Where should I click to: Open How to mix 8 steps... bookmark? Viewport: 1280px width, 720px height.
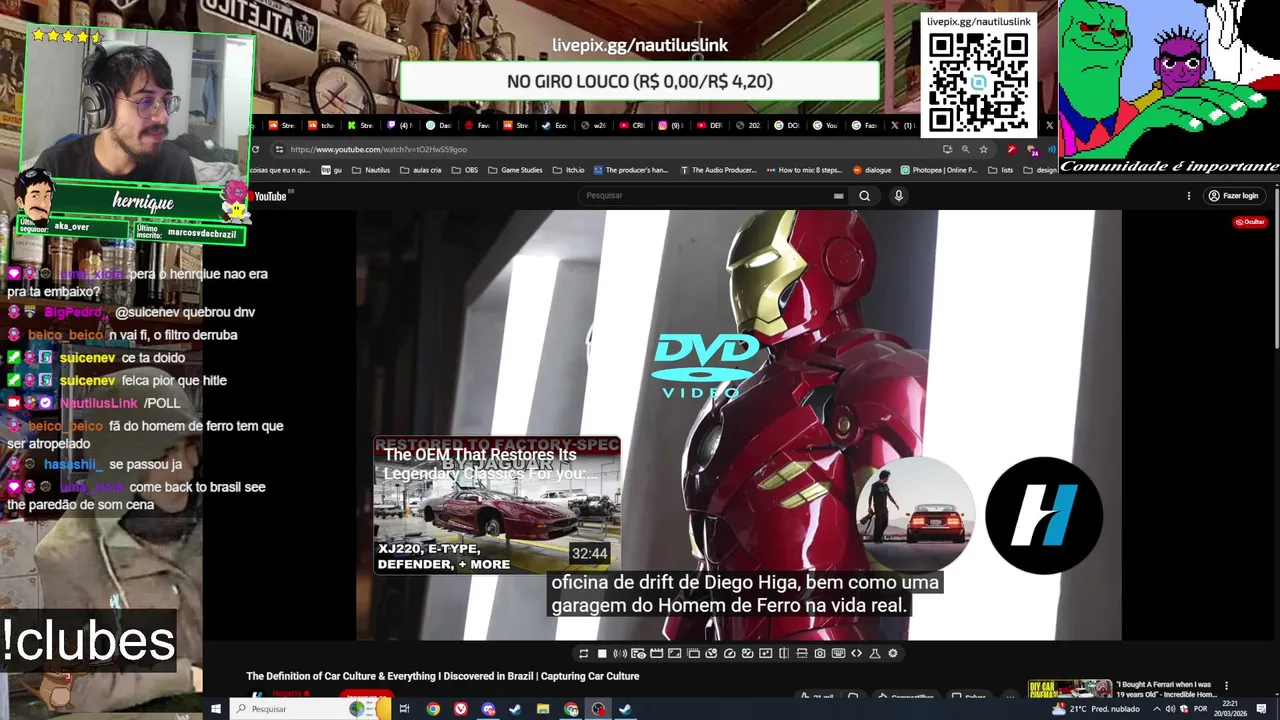(x=805, y=170)
